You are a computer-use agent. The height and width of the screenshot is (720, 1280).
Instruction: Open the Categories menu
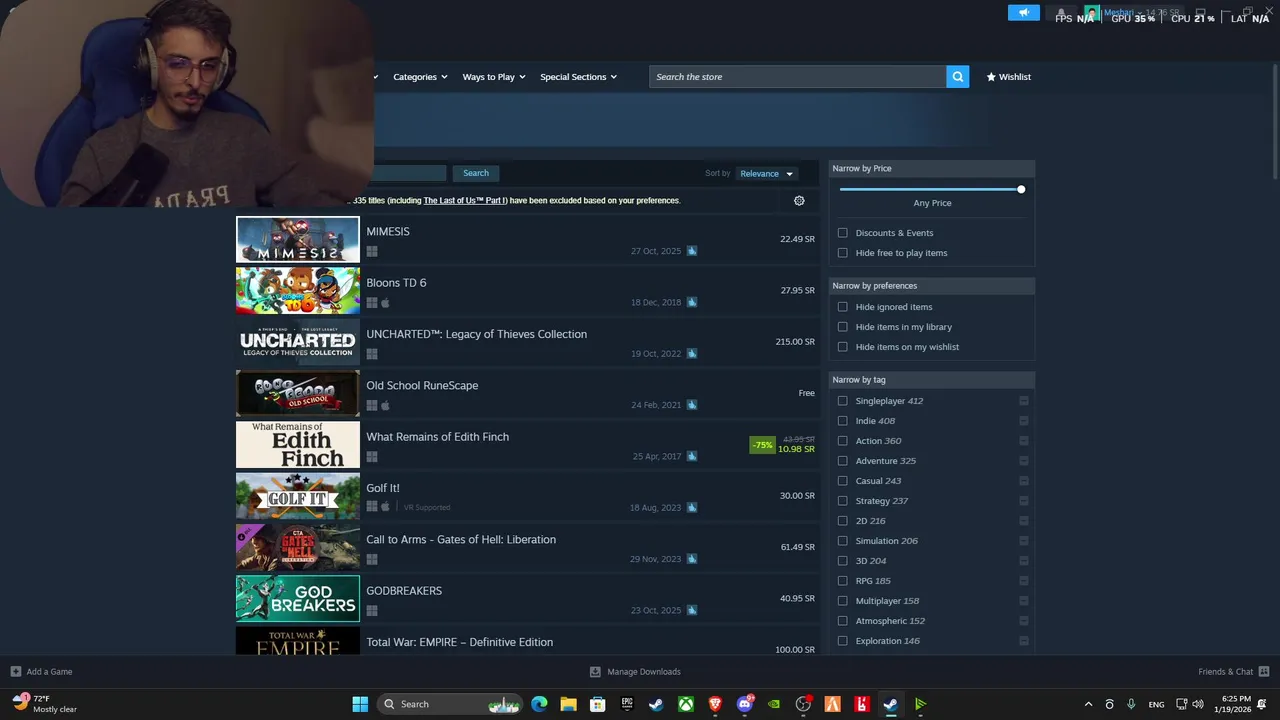tap(420, 77)
